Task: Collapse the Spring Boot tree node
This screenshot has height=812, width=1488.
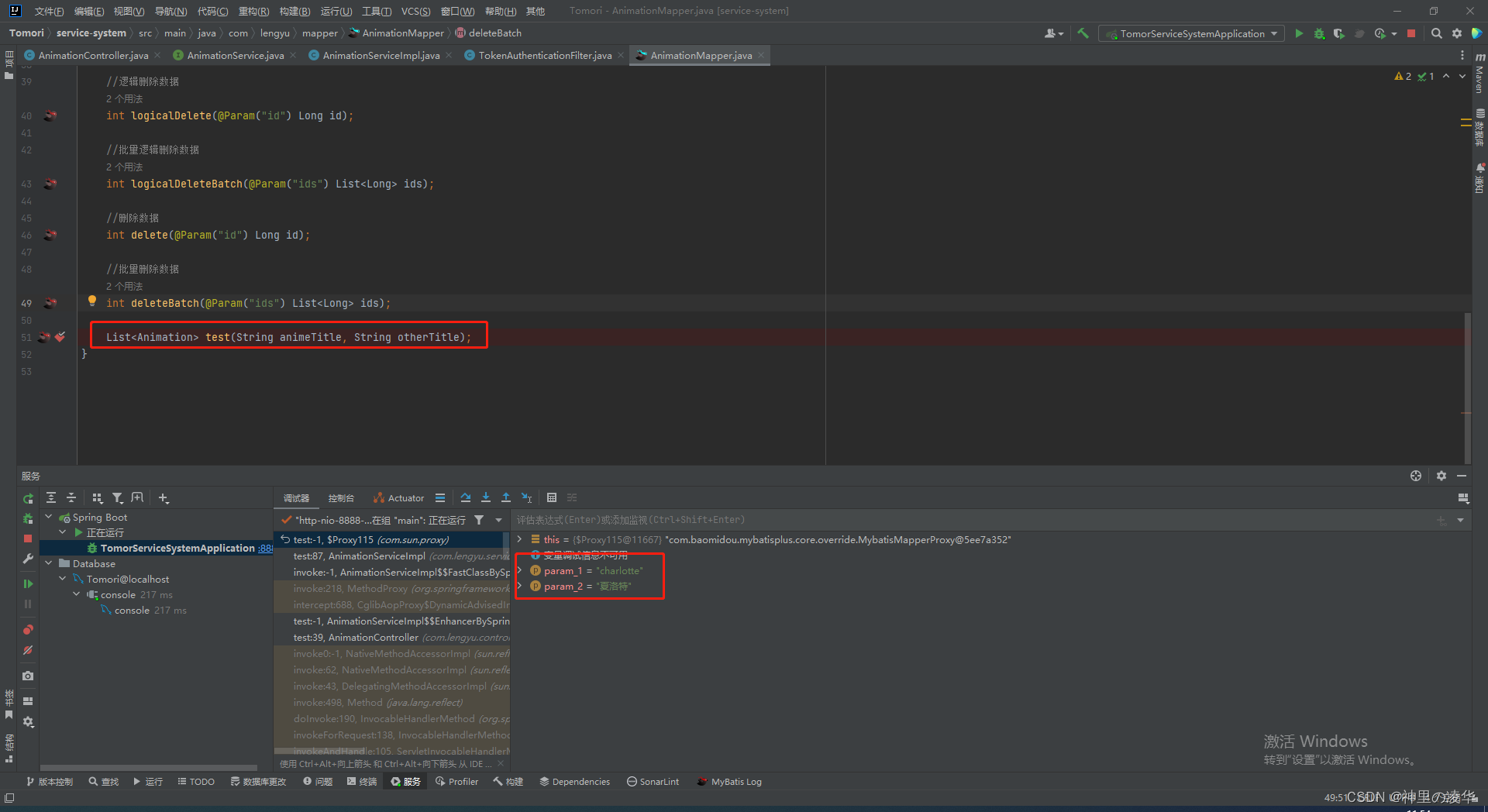Action: pyautogui.click(x=49, y=517)
